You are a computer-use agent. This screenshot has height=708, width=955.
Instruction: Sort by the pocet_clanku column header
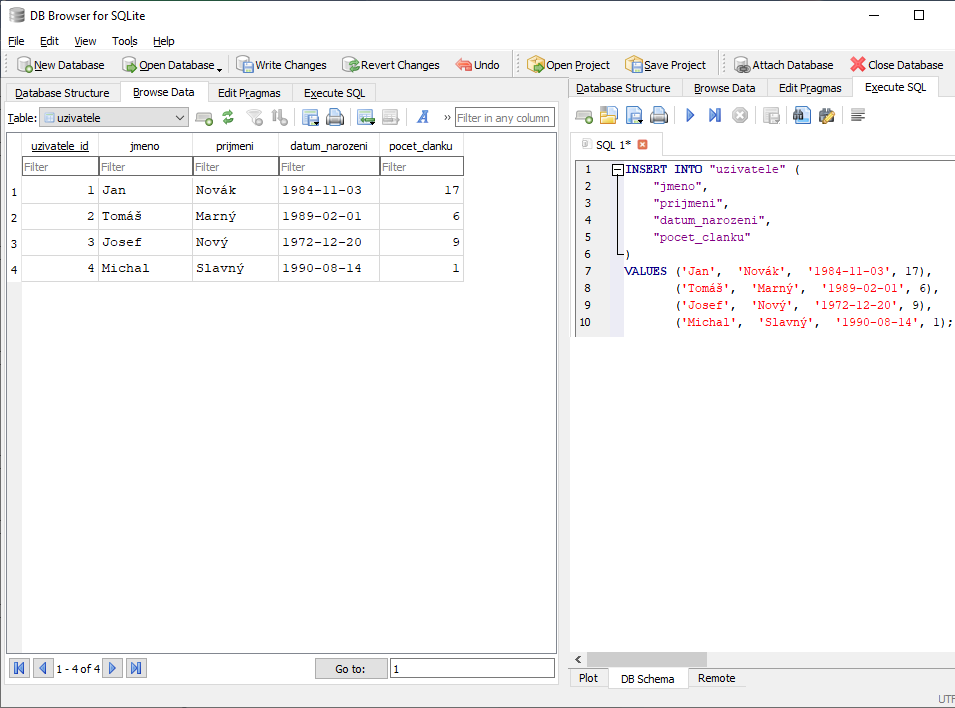421,146
